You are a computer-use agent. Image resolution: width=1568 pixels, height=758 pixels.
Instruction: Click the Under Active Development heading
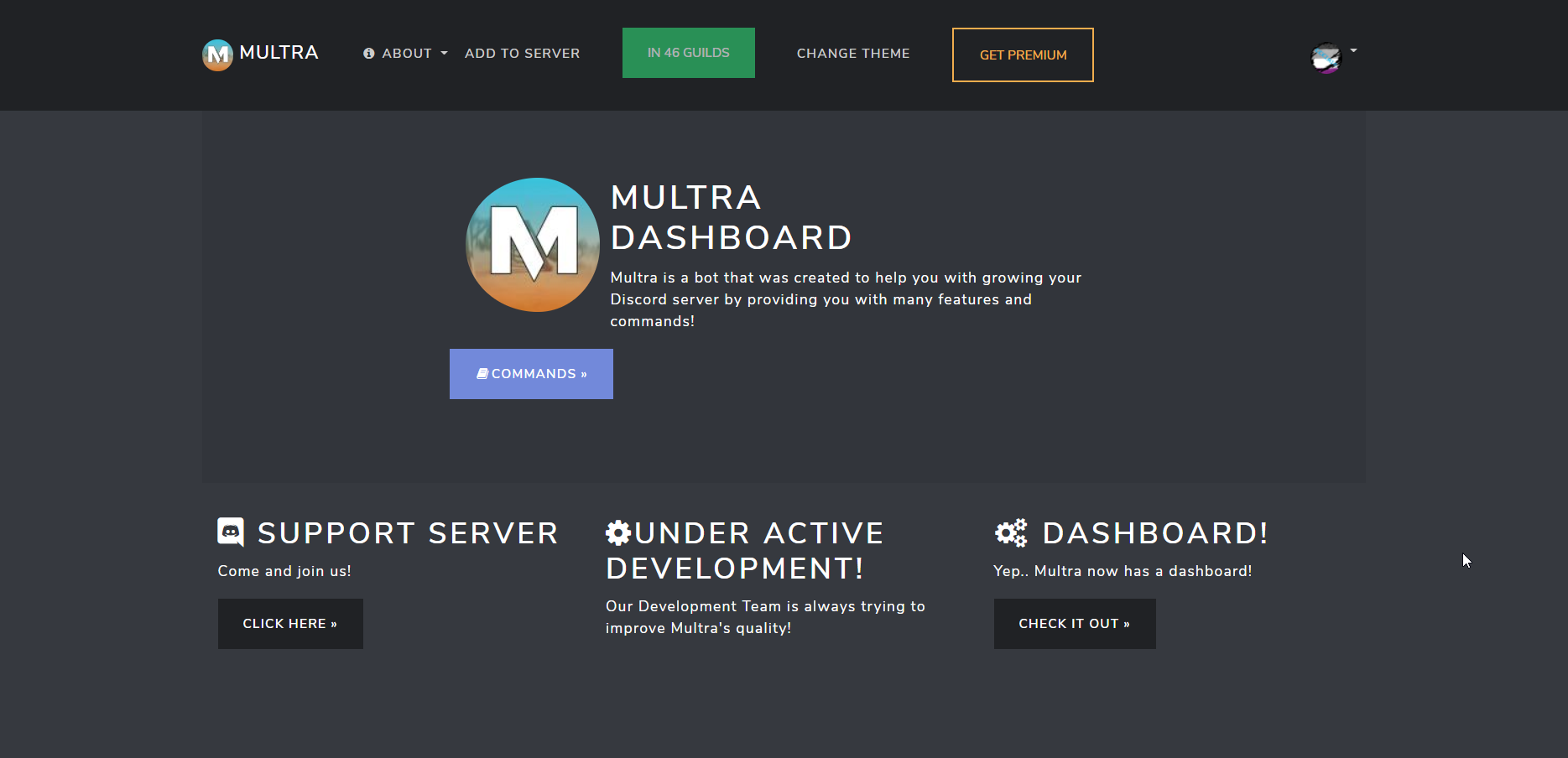click(x=745, y=551)
